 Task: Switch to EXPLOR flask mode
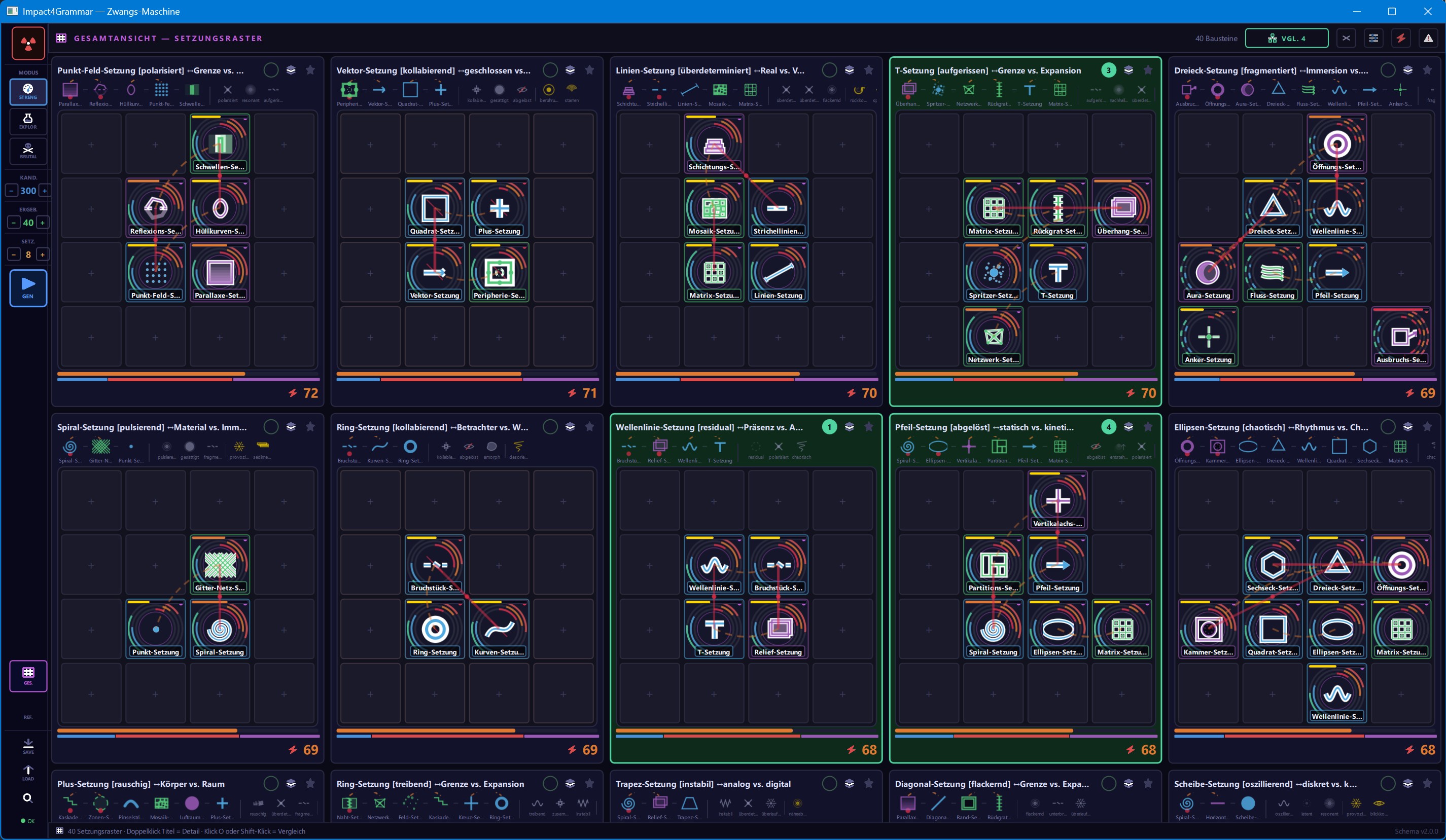click(x=28, y=122)
